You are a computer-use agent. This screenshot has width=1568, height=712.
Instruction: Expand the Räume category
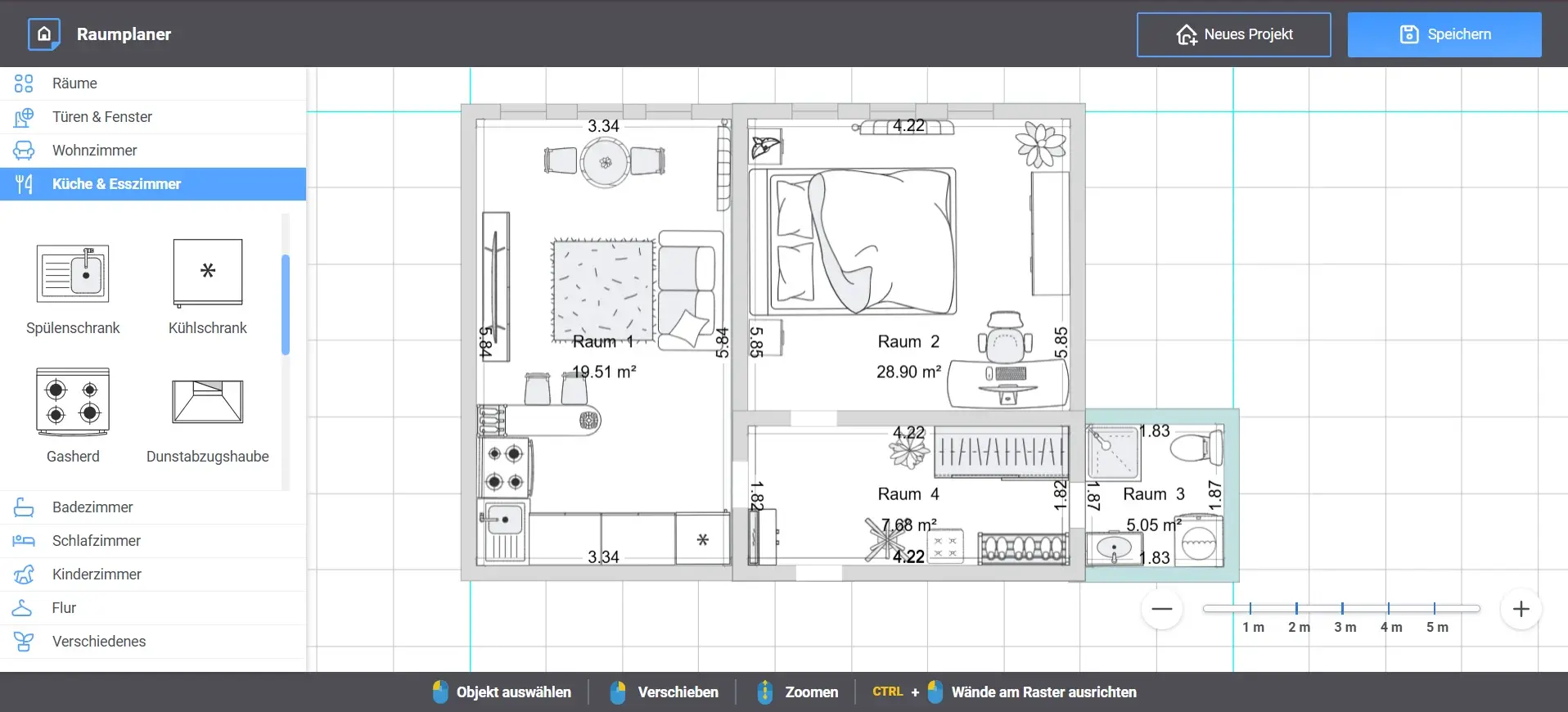[x=153, y=83]
